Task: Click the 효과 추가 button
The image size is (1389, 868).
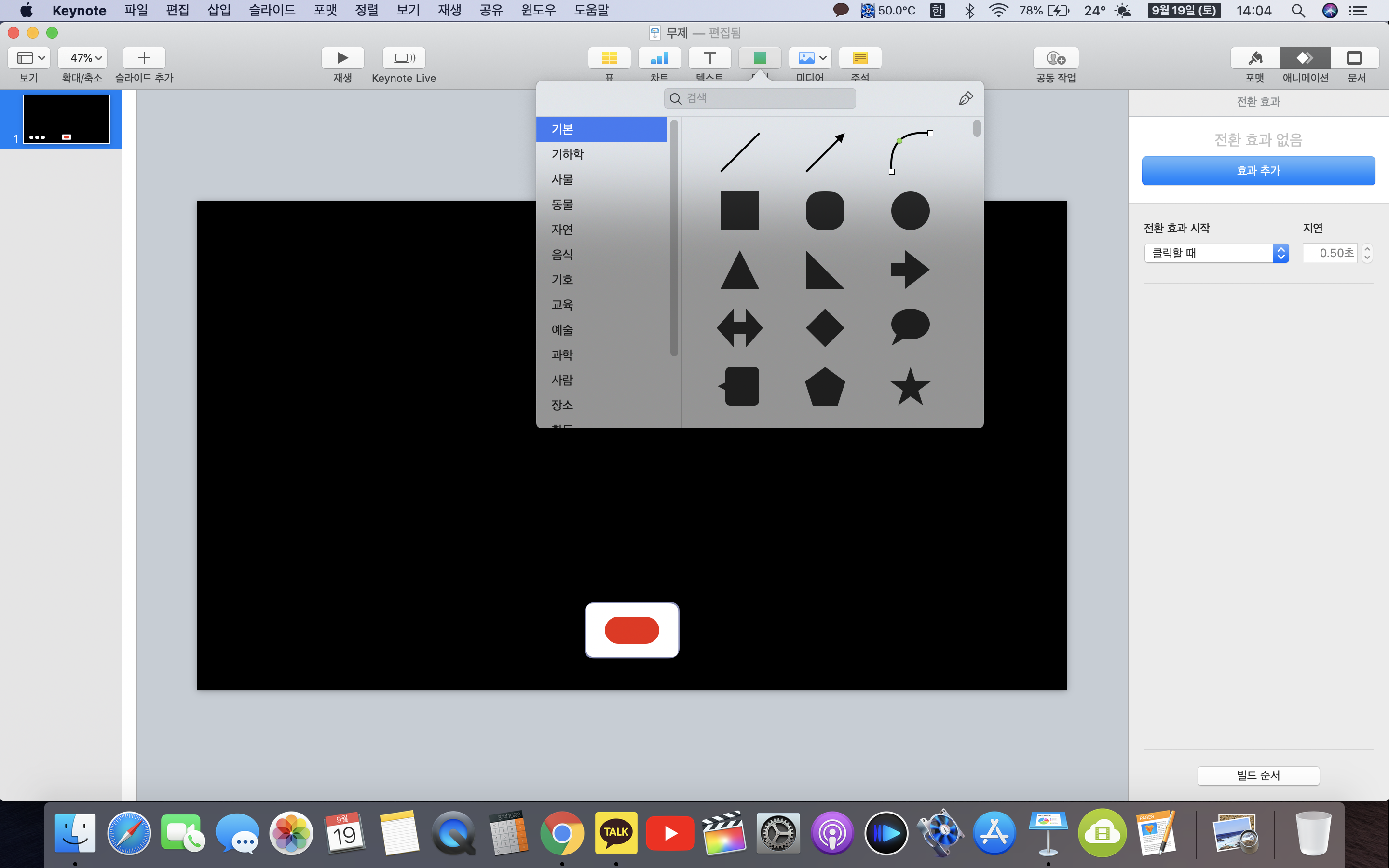Action: [x=1258, y=171]
